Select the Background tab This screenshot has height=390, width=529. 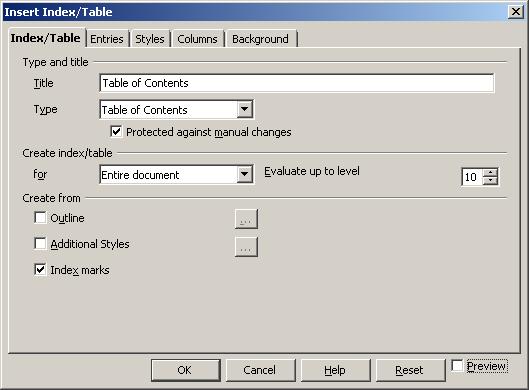[260, 39]
